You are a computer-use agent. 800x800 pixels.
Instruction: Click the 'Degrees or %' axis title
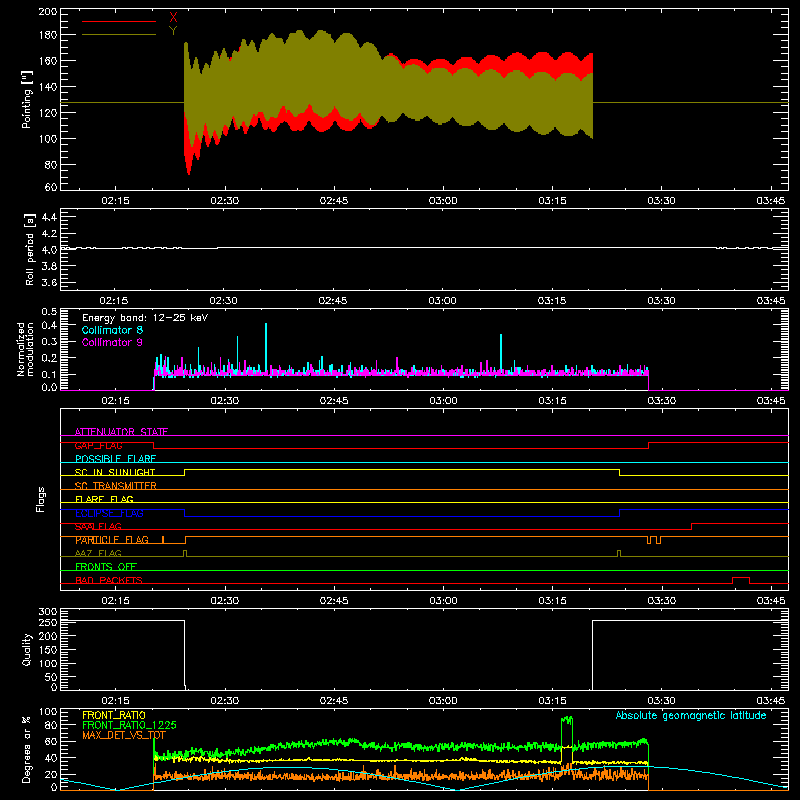27,749
